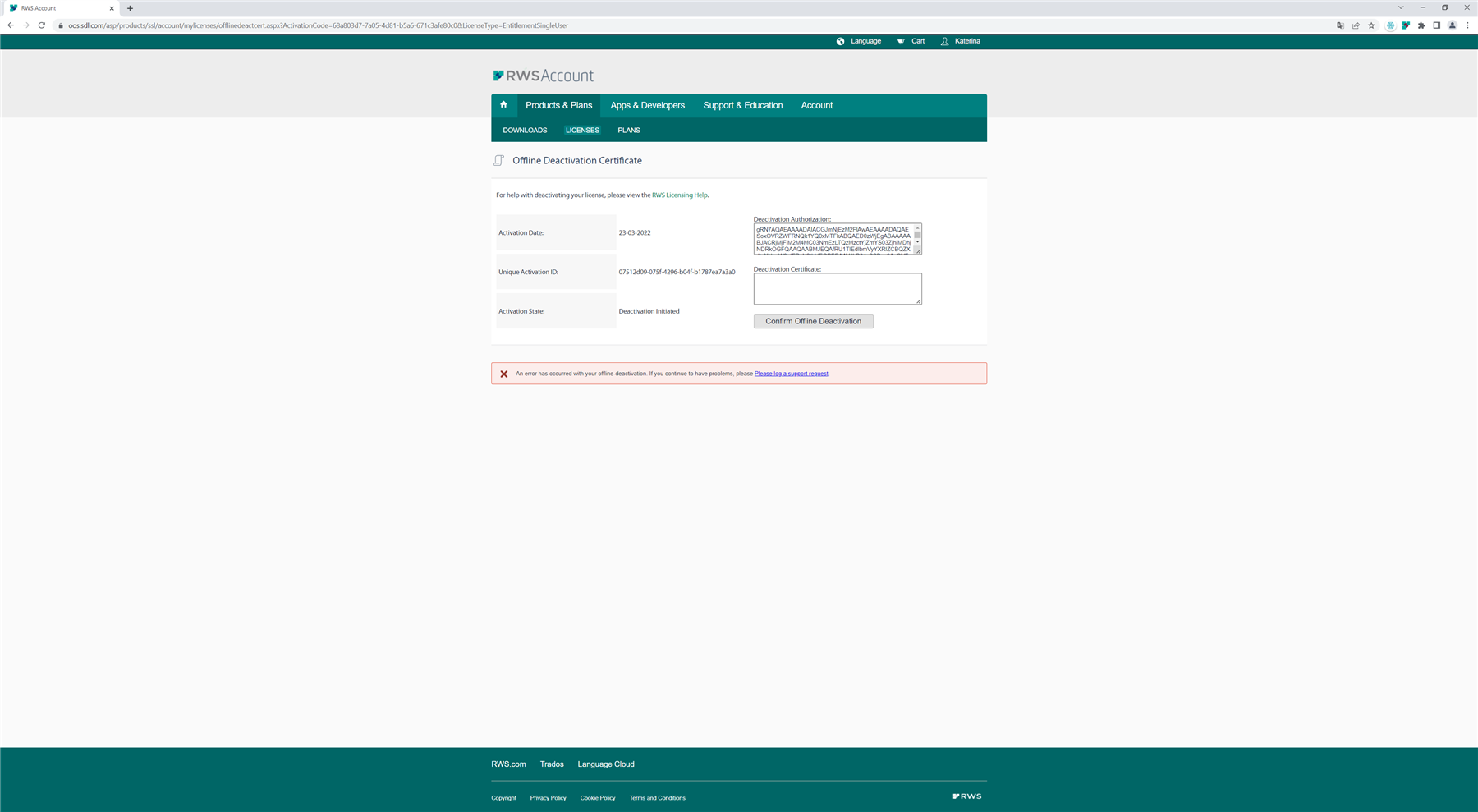1478x812 pixels.
Task: Reload the current page
Action: (42, 25)
